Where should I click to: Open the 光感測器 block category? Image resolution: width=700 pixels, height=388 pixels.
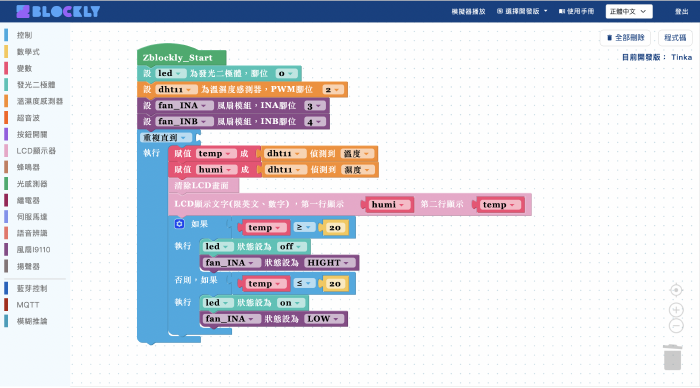32,184
